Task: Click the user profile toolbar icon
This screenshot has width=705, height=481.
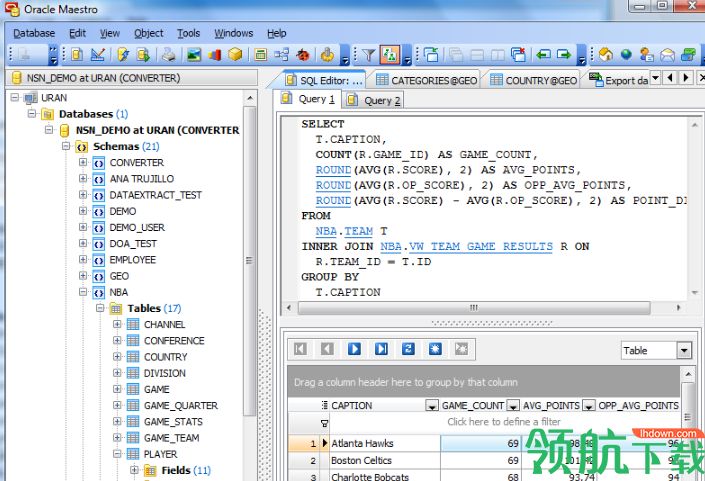Action: pos(647,55)
